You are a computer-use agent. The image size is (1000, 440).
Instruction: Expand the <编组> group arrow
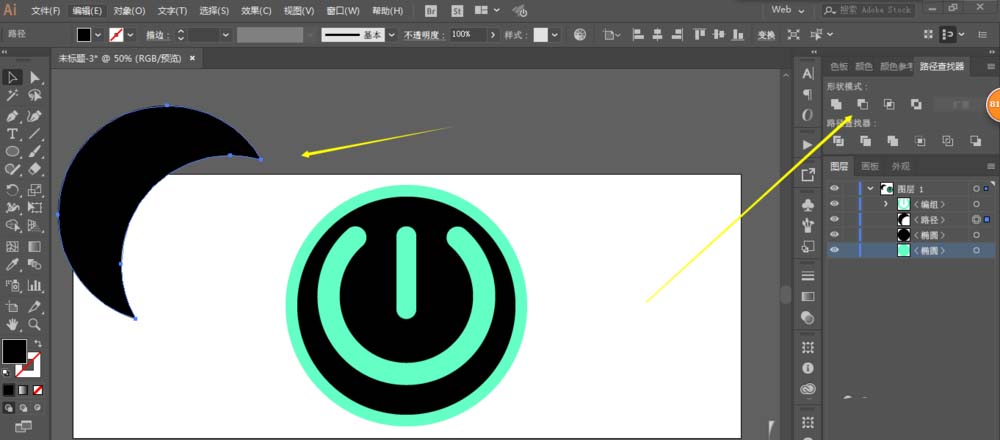tap(885, 204)
